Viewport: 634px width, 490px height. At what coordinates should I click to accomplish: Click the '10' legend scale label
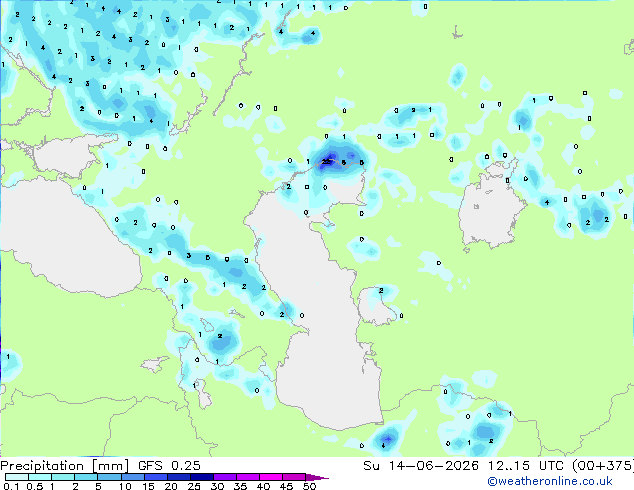click(125, 486)
